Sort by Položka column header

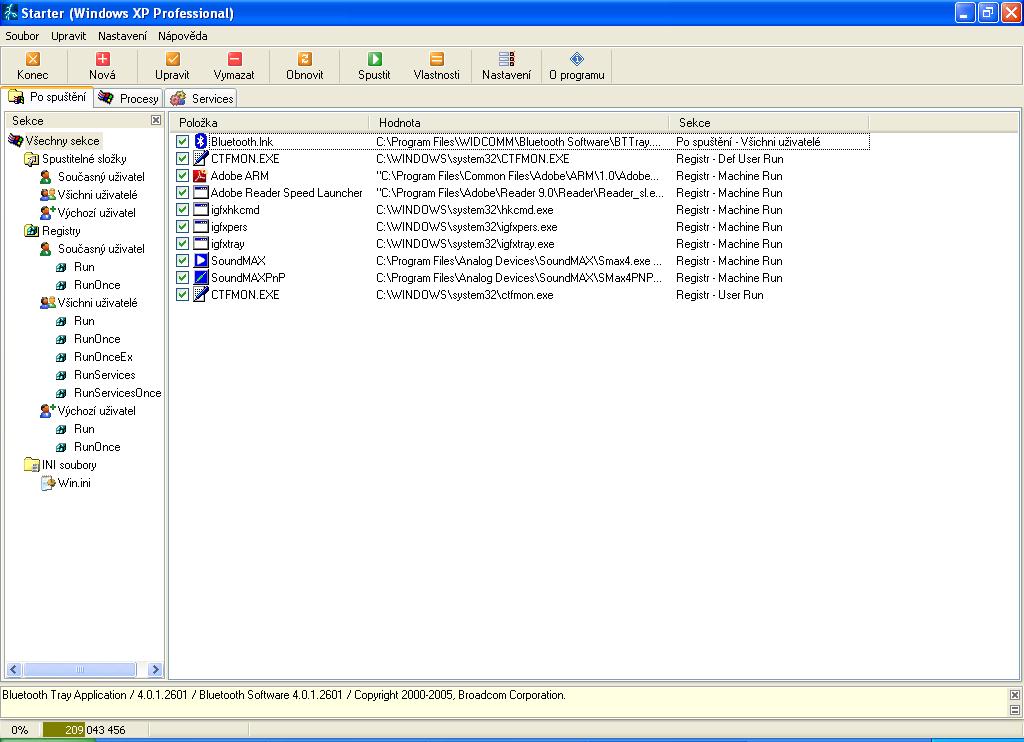269,122
